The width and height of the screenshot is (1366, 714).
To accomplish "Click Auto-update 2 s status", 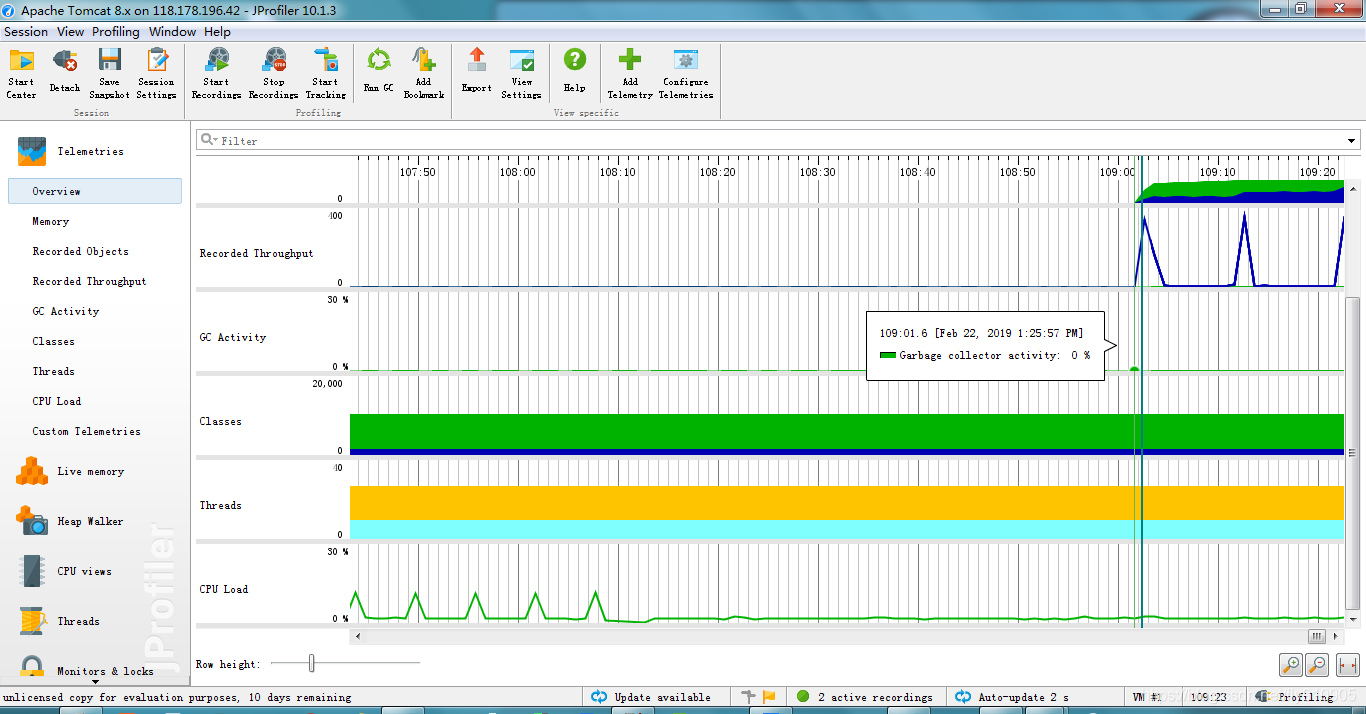I will [1013, 697].
